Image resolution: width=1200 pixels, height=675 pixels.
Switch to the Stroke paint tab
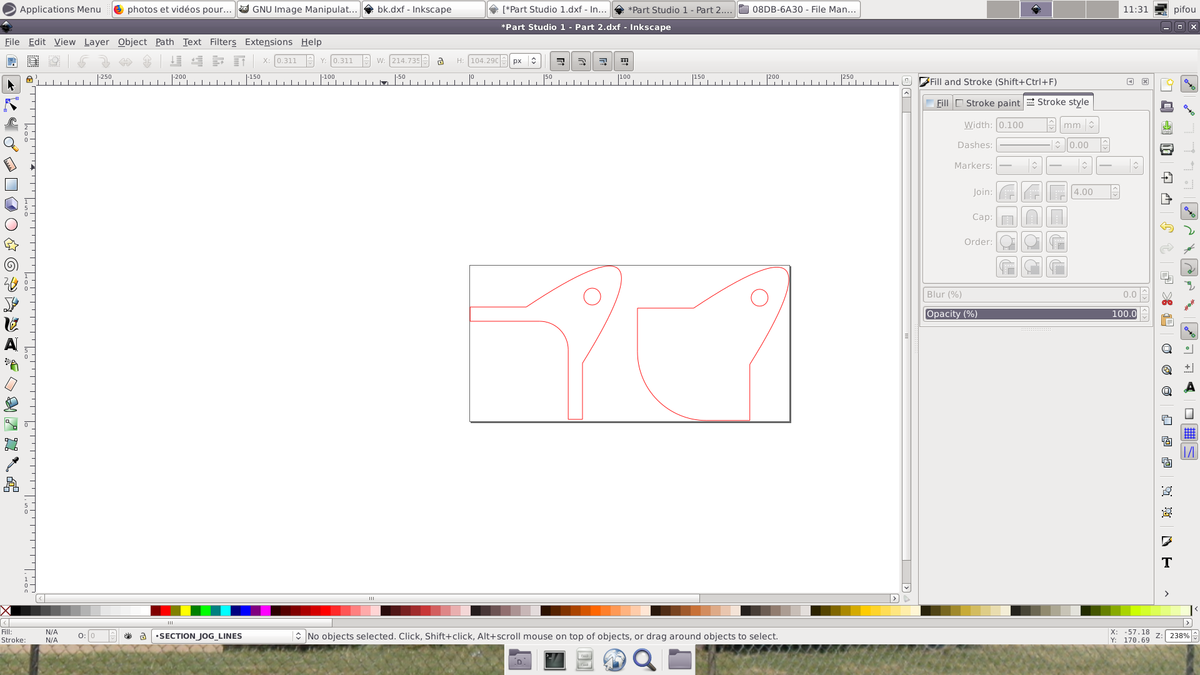pyautogui.click(x=987, y=103)
